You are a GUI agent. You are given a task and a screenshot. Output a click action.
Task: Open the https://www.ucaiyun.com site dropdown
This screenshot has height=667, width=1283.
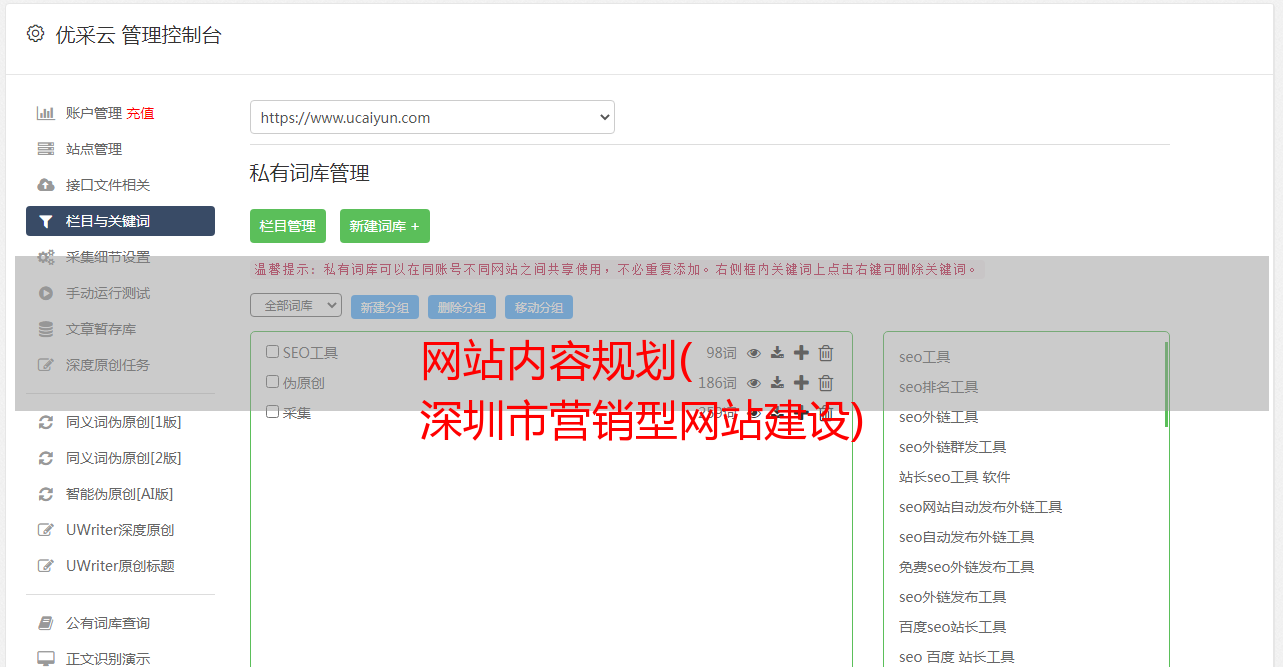[432, 117]
